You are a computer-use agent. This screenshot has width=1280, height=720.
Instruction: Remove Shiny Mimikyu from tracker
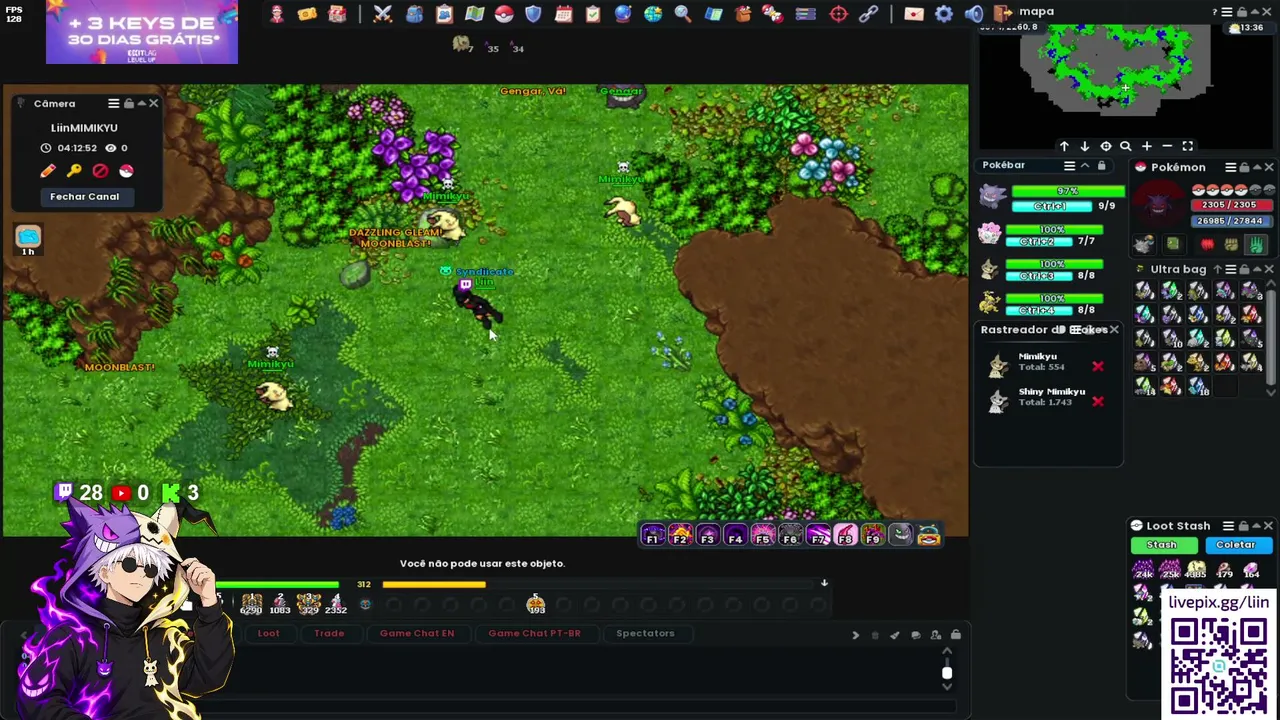click(x=1097, y=401)
